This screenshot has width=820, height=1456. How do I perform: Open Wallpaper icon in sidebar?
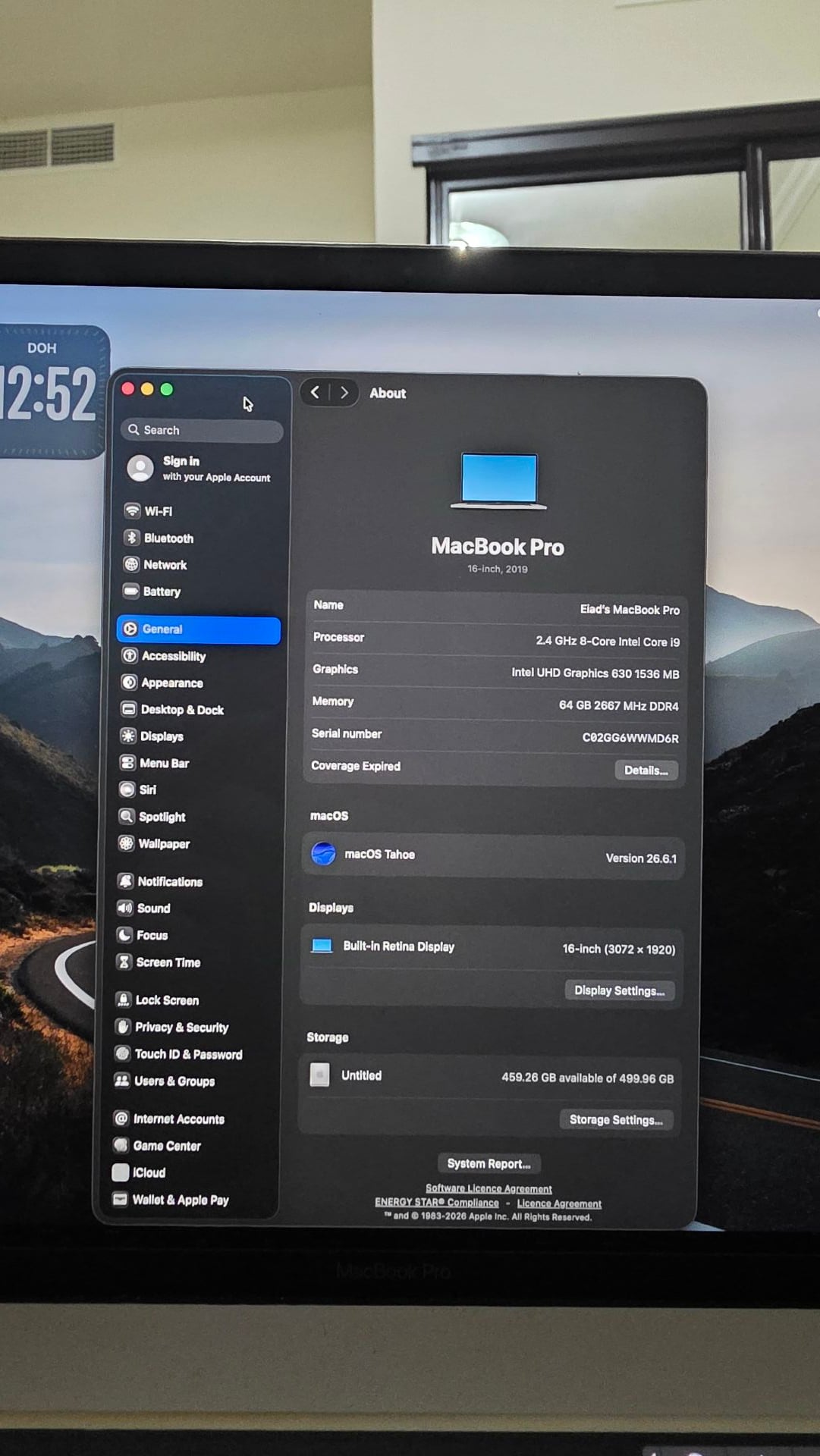click(126, 843)
